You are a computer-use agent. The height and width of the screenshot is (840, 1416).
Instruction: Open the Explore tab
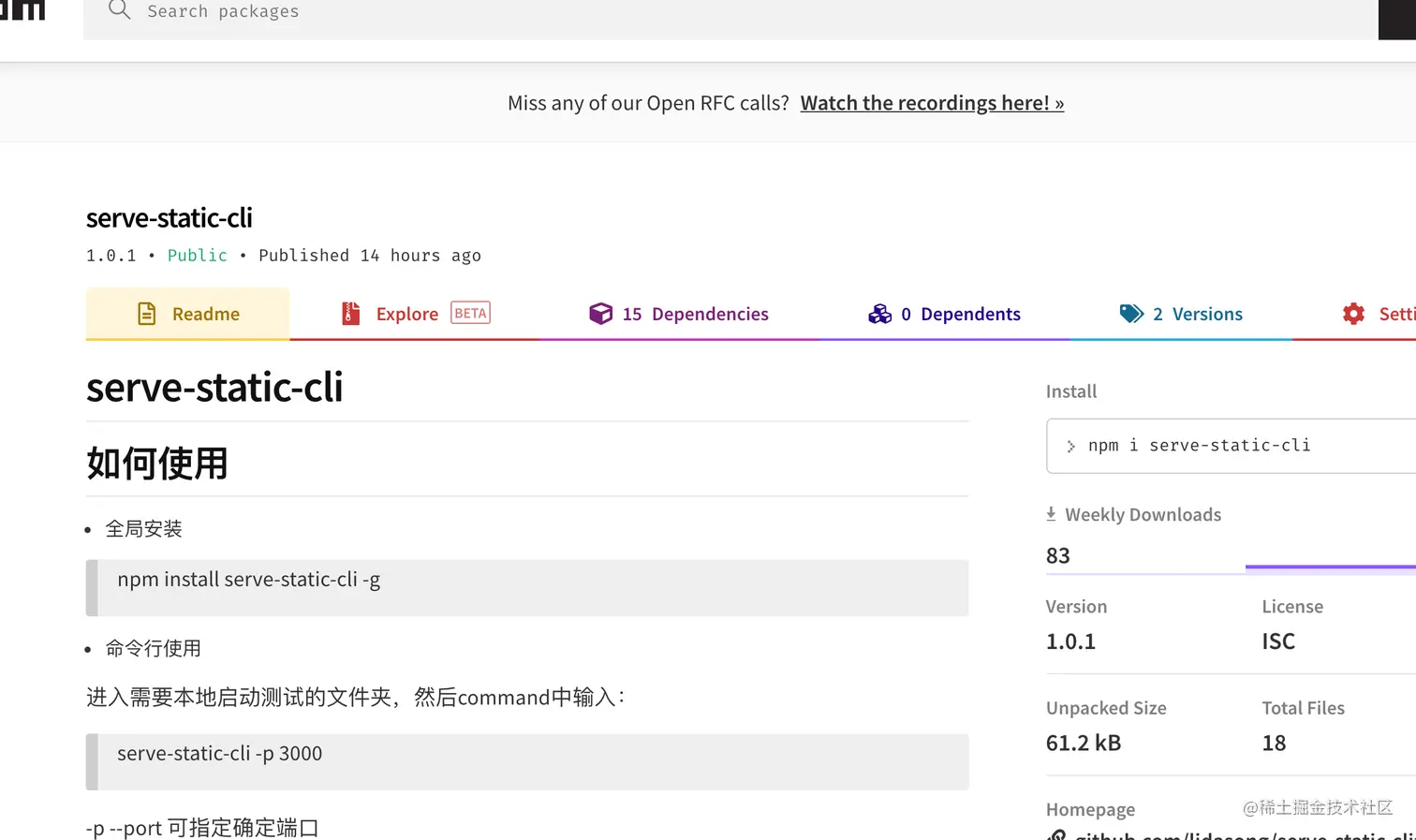point(415,314)
